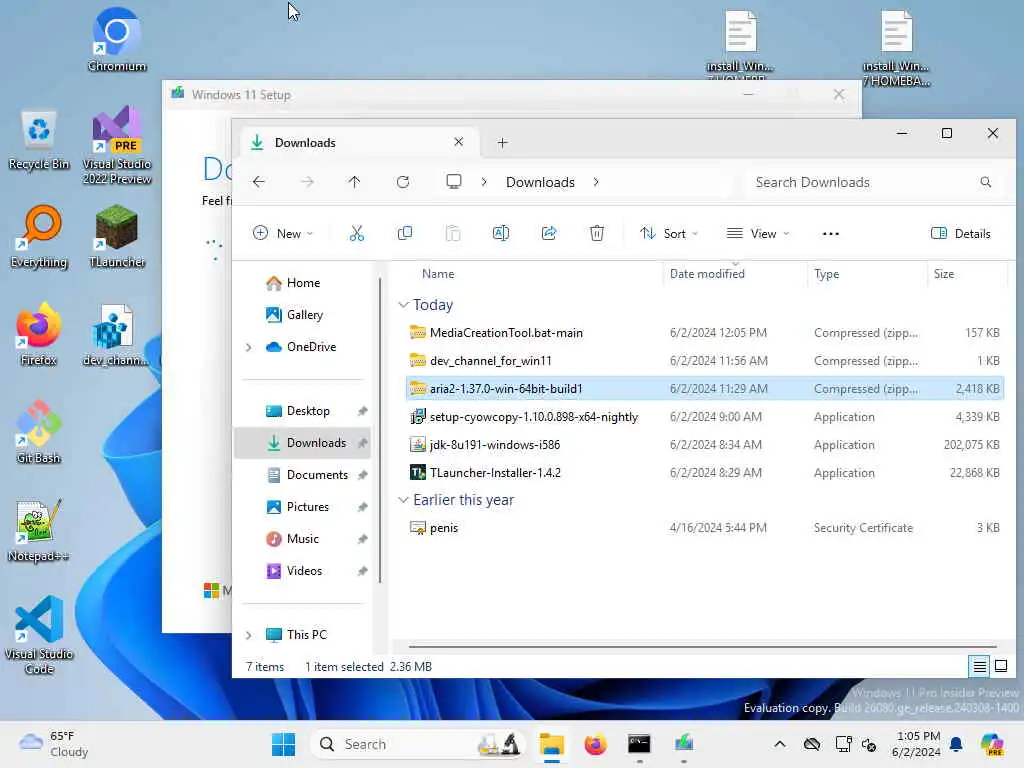This screenshot has height=768, width=1024.
Task: Select the Git Bash desktop icon
Action: (x=39, y=432)
